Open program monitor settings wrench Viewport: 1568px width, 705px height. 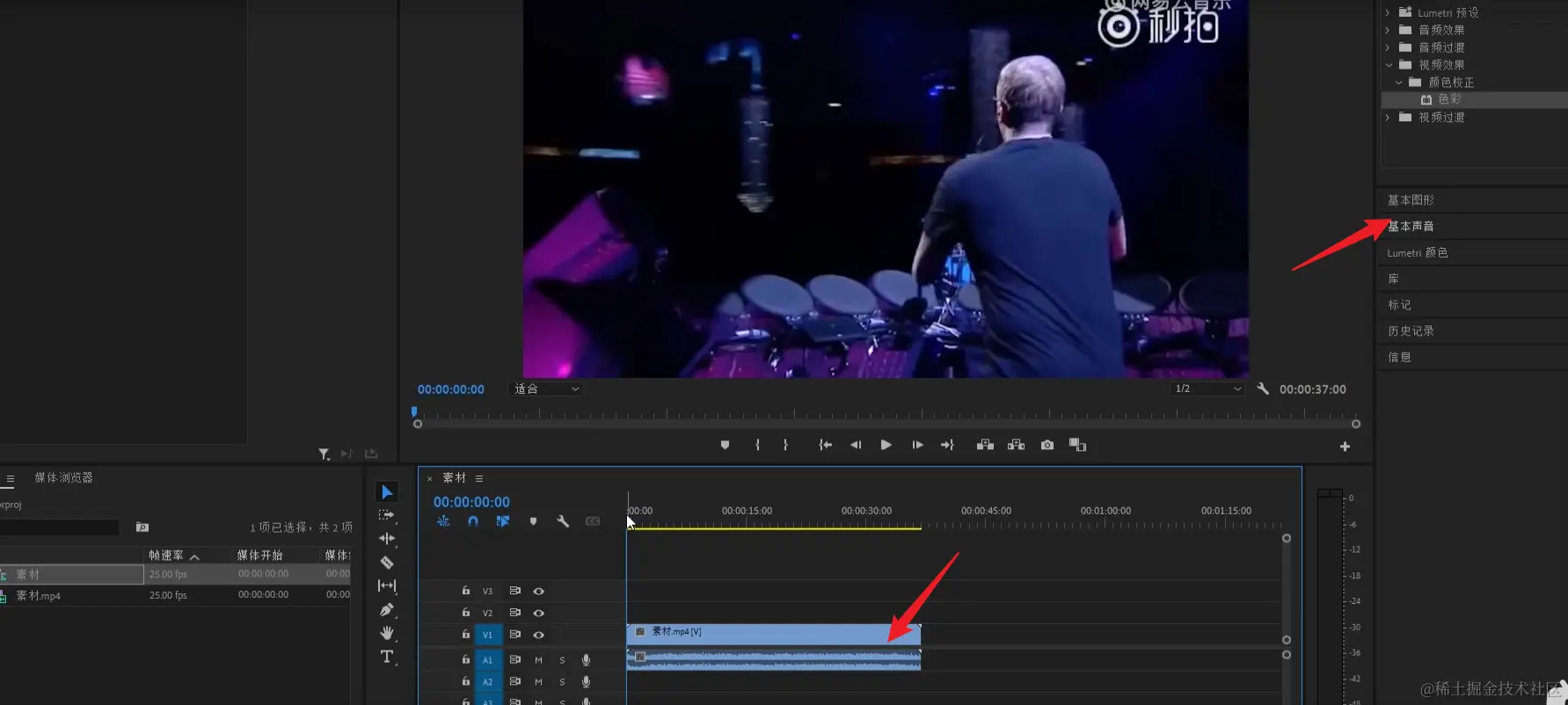point(1263,389)
